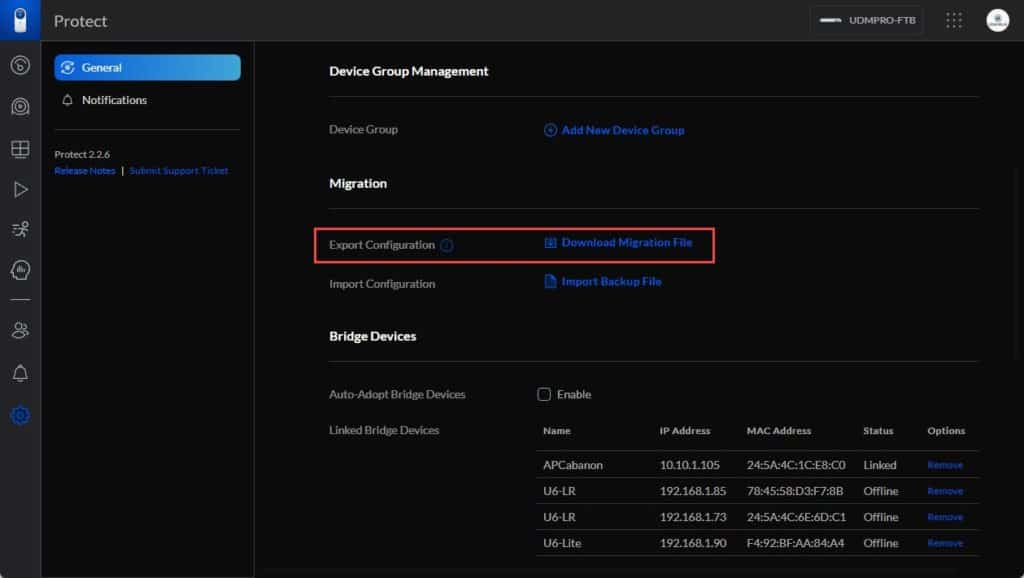This screenshot has width=1024, height=578.
Task: Switch to the Notifications settings tab
Action: [147, 100]
